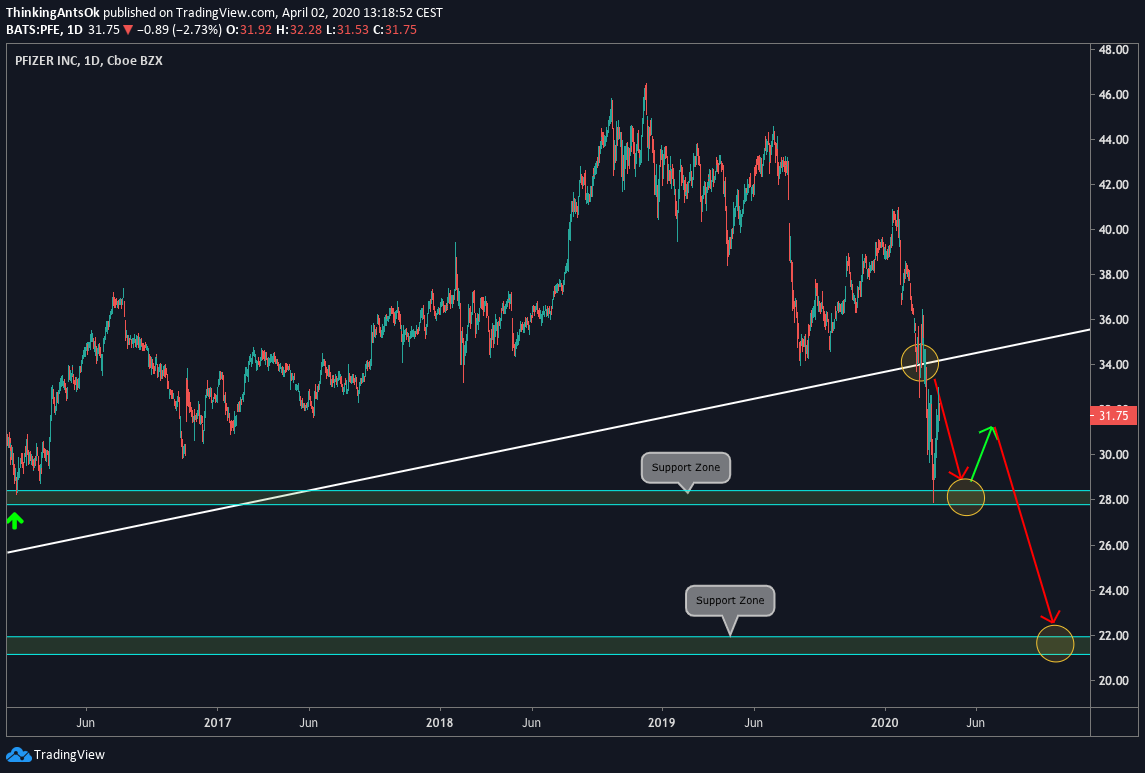
Task: Click the BATS:PFE symbol label
Action: [x=33, y=30]
